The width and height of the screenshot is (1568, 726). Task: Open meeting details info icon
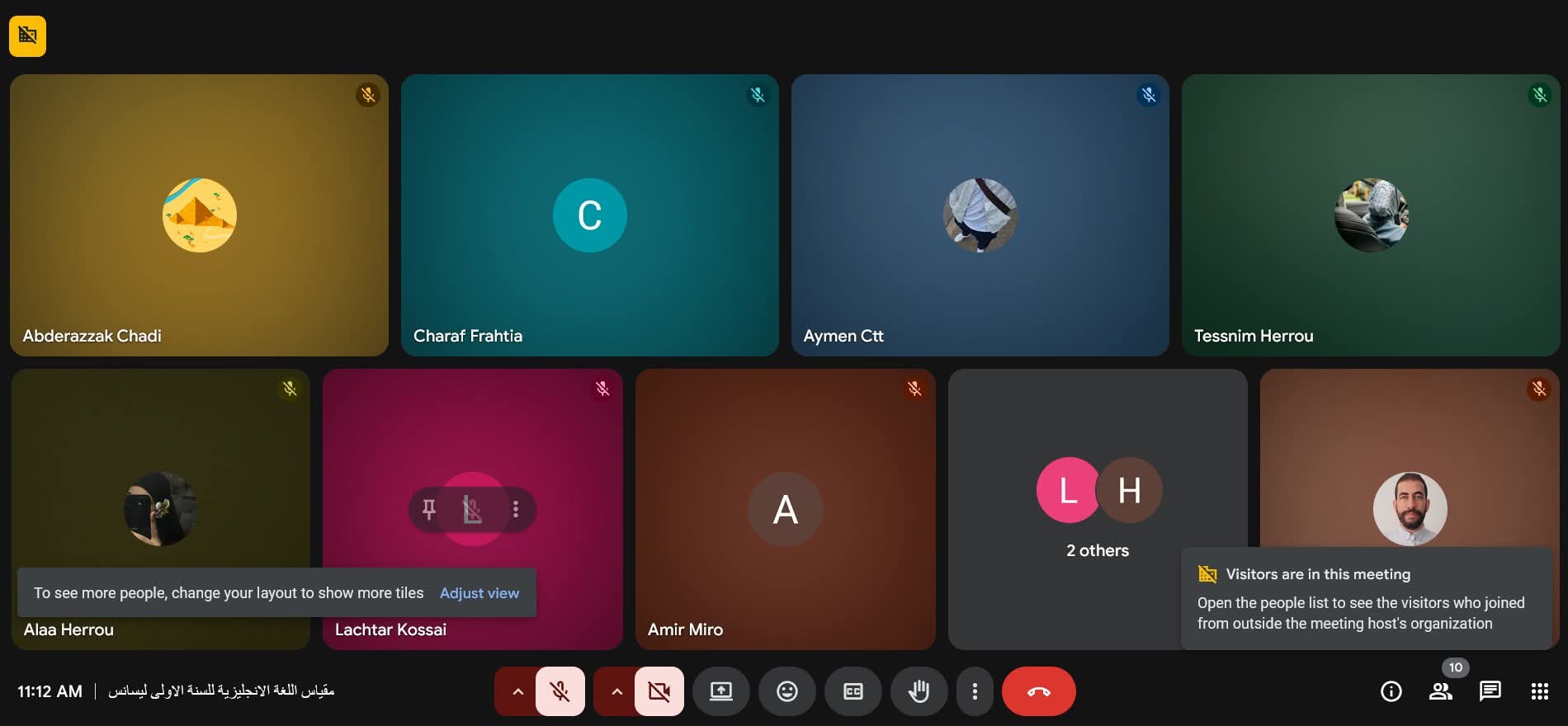[x=1391, y=691]
